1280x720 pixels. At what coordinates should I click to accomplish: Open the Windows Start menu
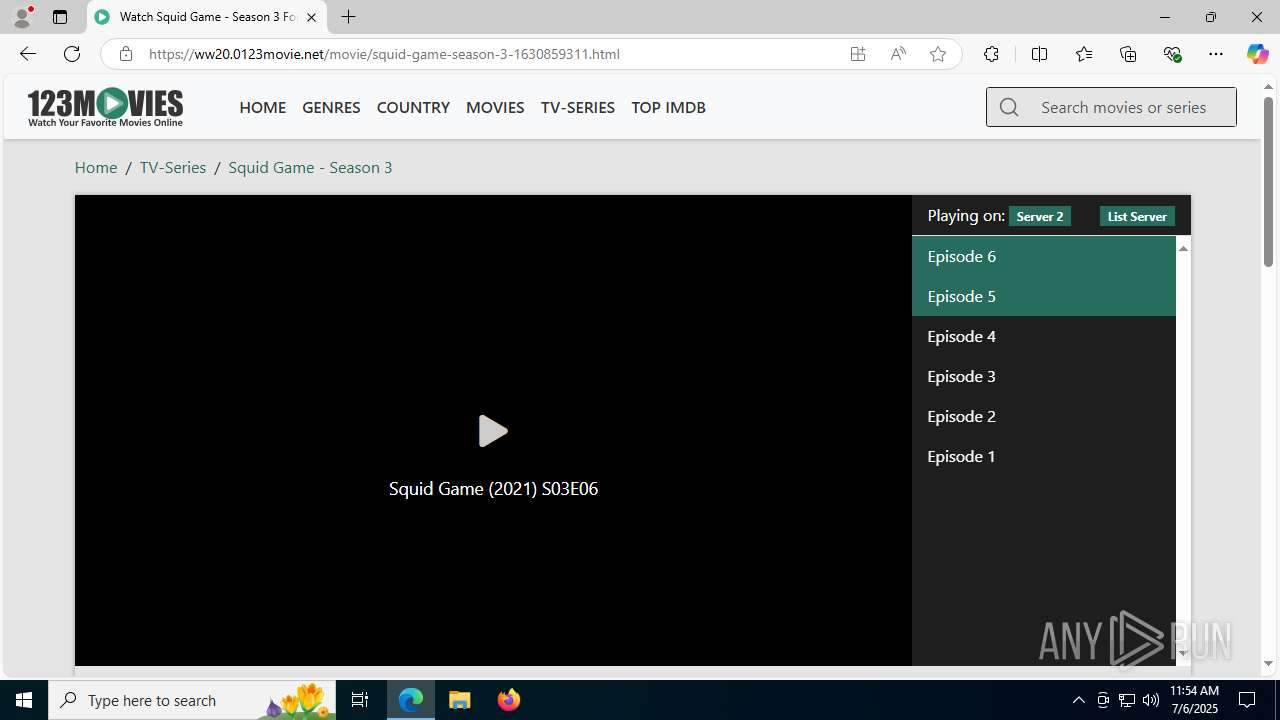24,700
